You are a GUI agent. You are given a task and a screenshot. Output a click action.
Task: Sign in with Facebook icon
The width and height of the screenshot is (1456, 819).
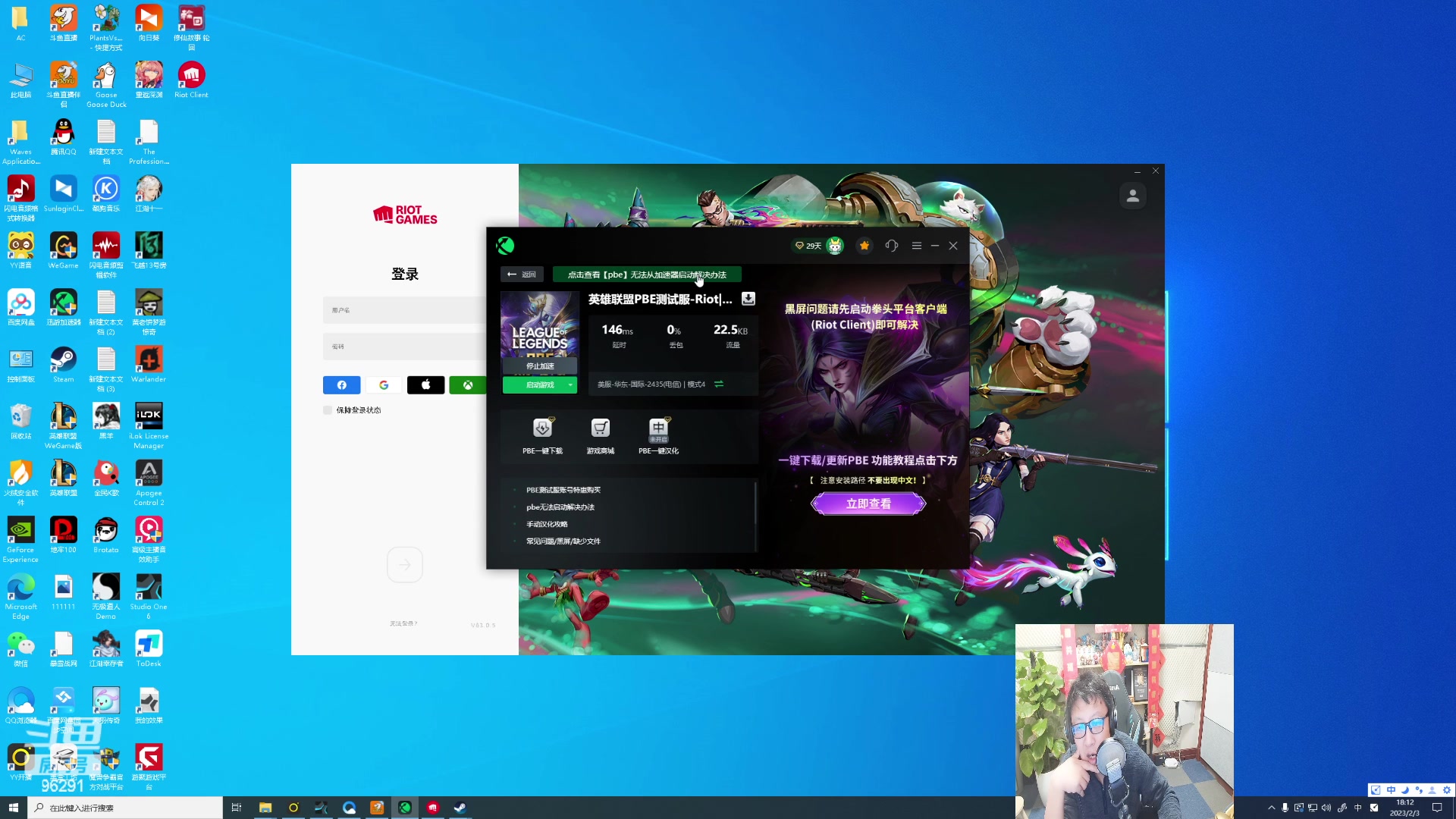click(341, 385)
